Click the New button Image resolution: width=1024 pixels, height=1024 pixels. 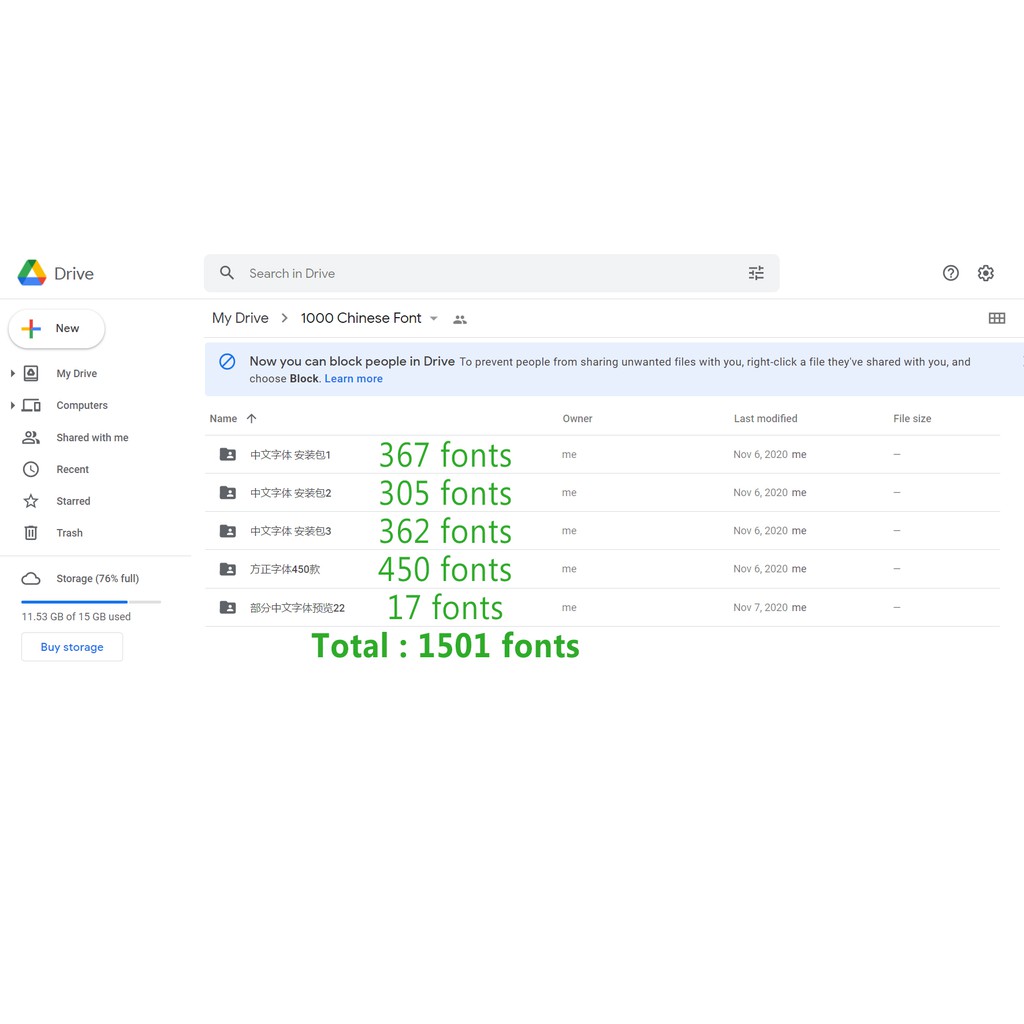tap(57, 328)
